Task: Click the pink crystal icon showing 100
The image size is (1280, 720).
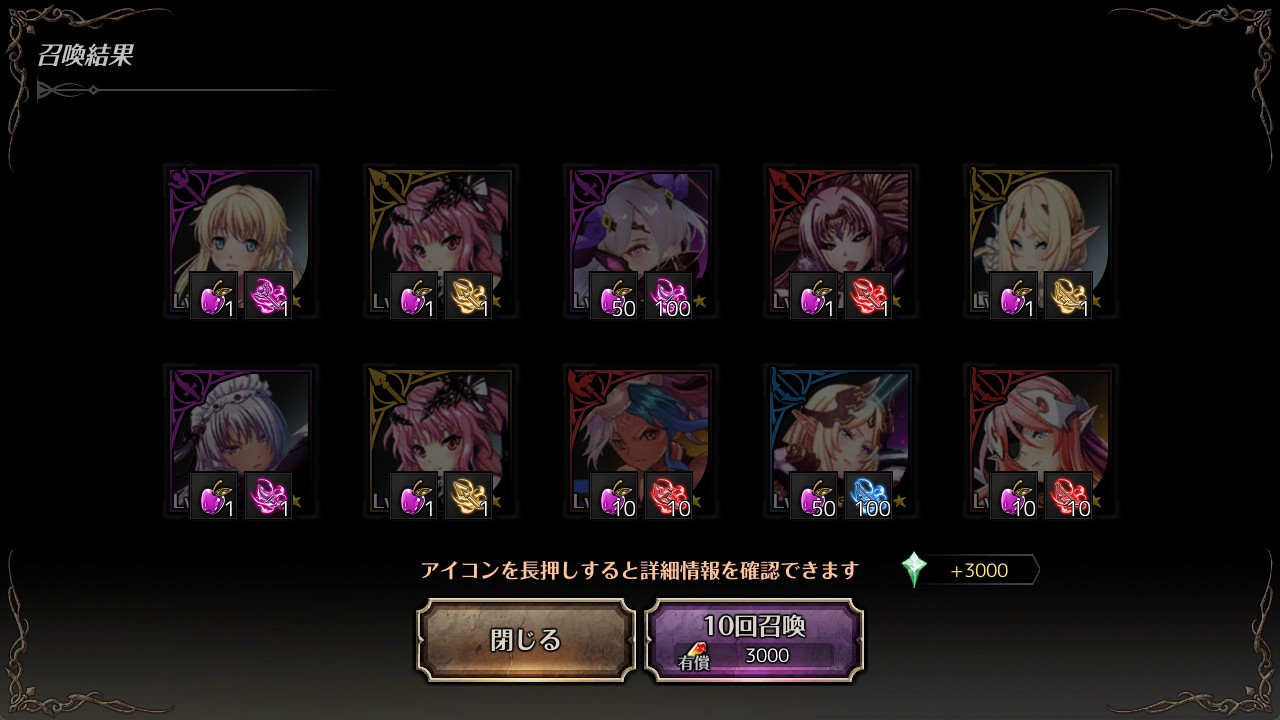Action: click(669, 295)
